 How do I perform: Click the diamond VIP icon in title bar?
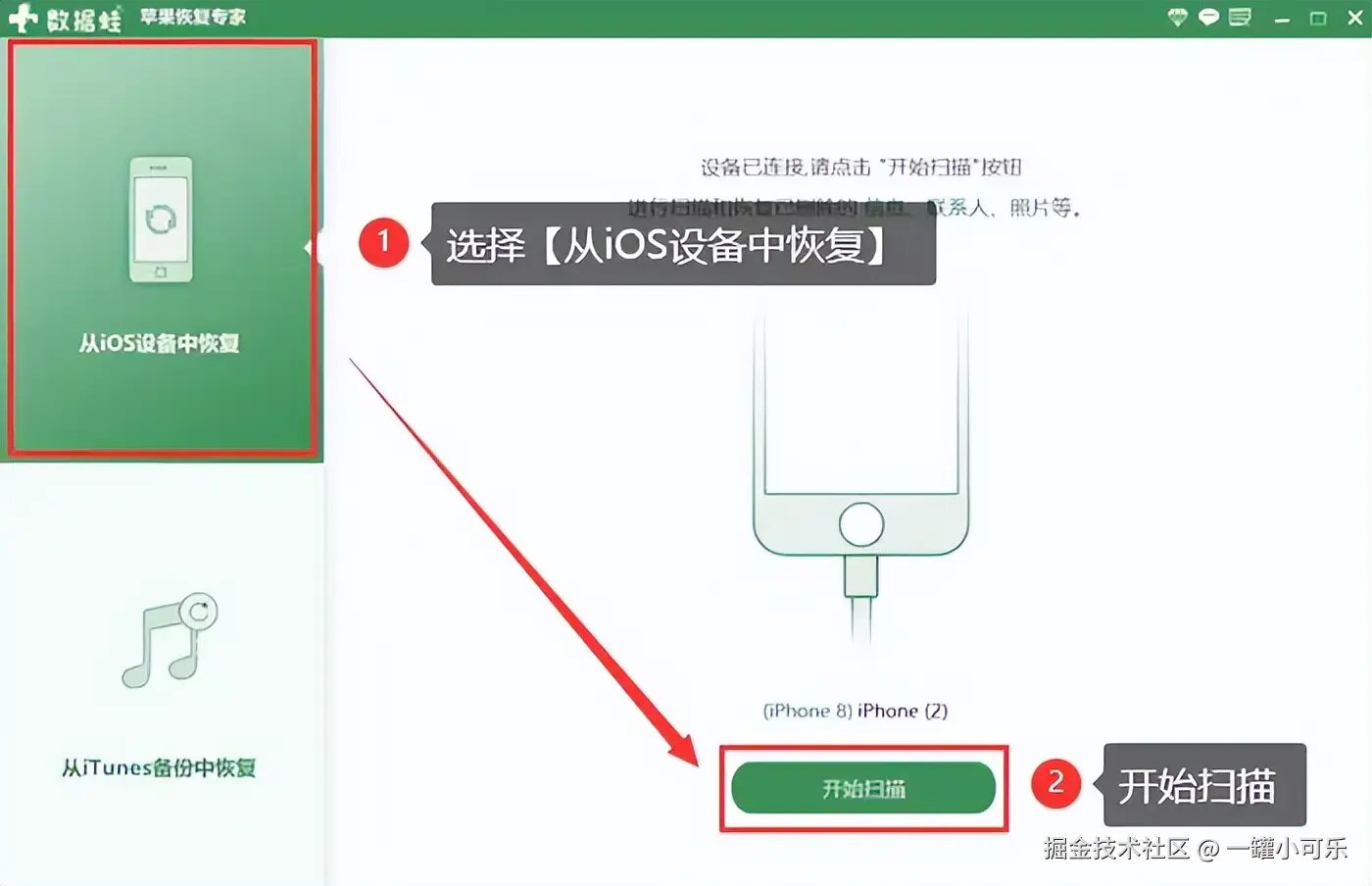pos(1177,18)
